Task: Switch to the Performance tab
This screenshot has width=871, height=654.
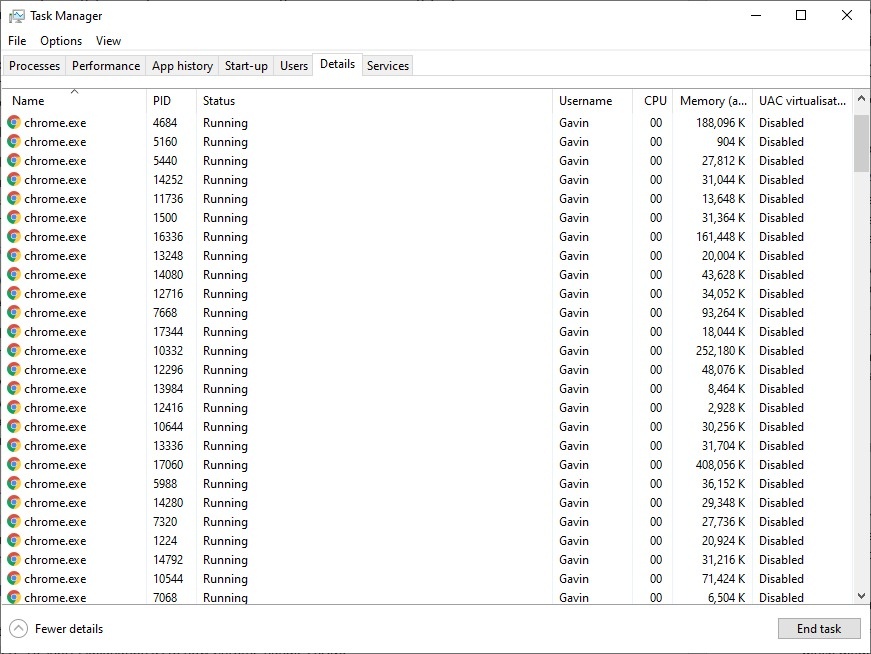Action: (106, 66)
